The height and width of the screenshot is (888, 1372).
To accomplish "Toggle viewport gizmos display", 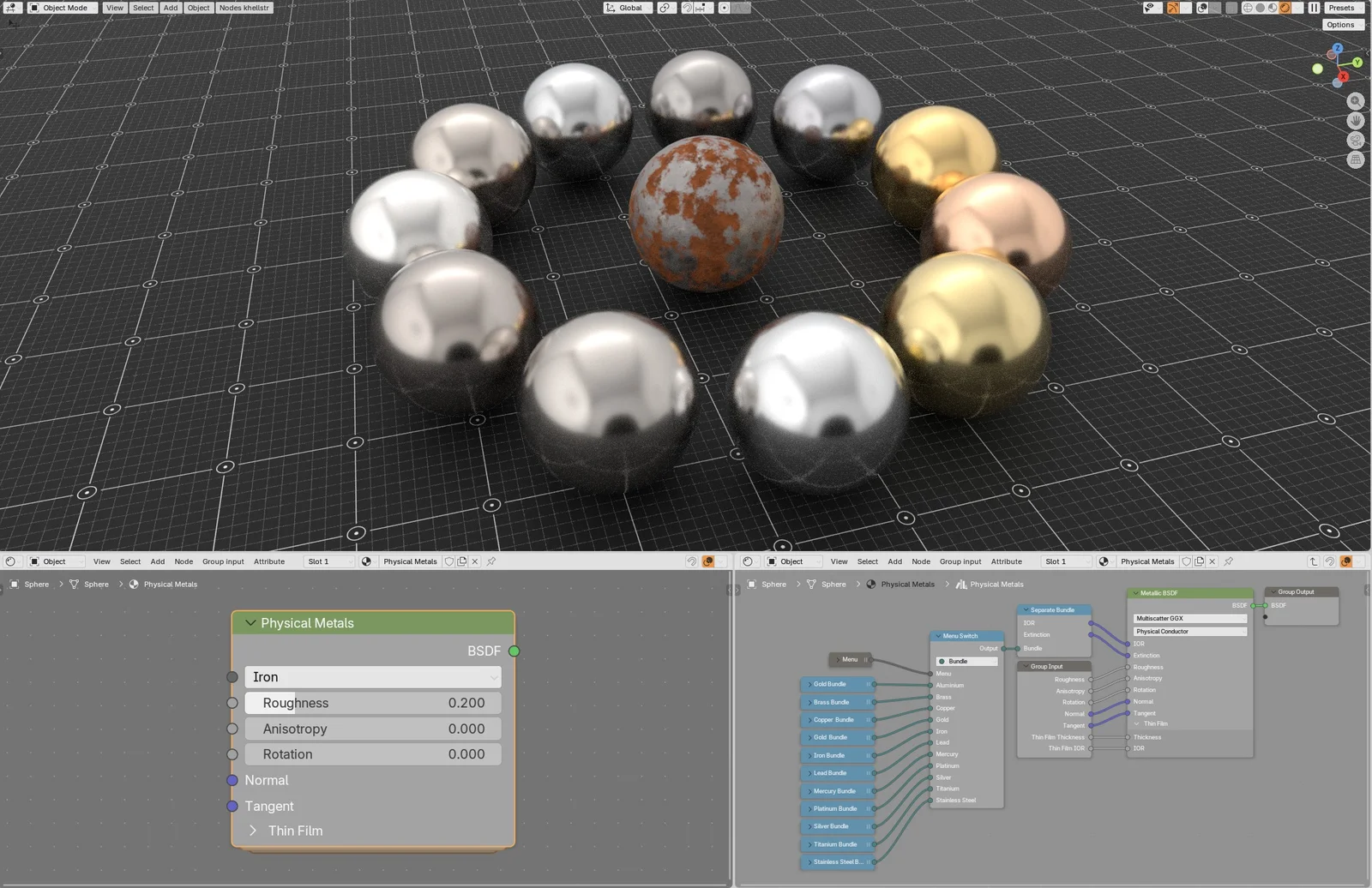I will pyautogui.click(x=1172, y=8).
